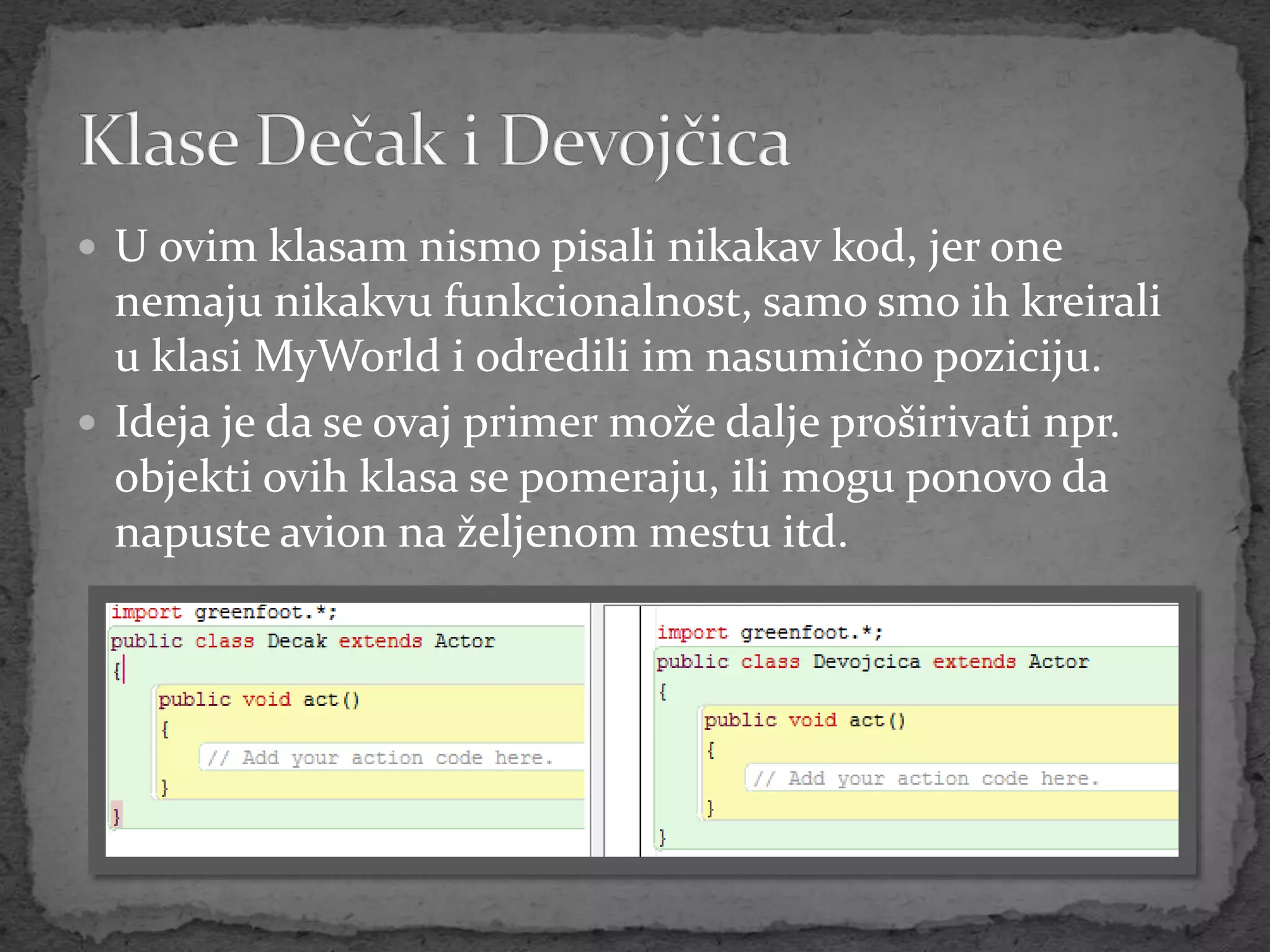Screen dimensions: 1270x952
Task: Click the vertical divider between the code panels
Action: coord(597,730)
